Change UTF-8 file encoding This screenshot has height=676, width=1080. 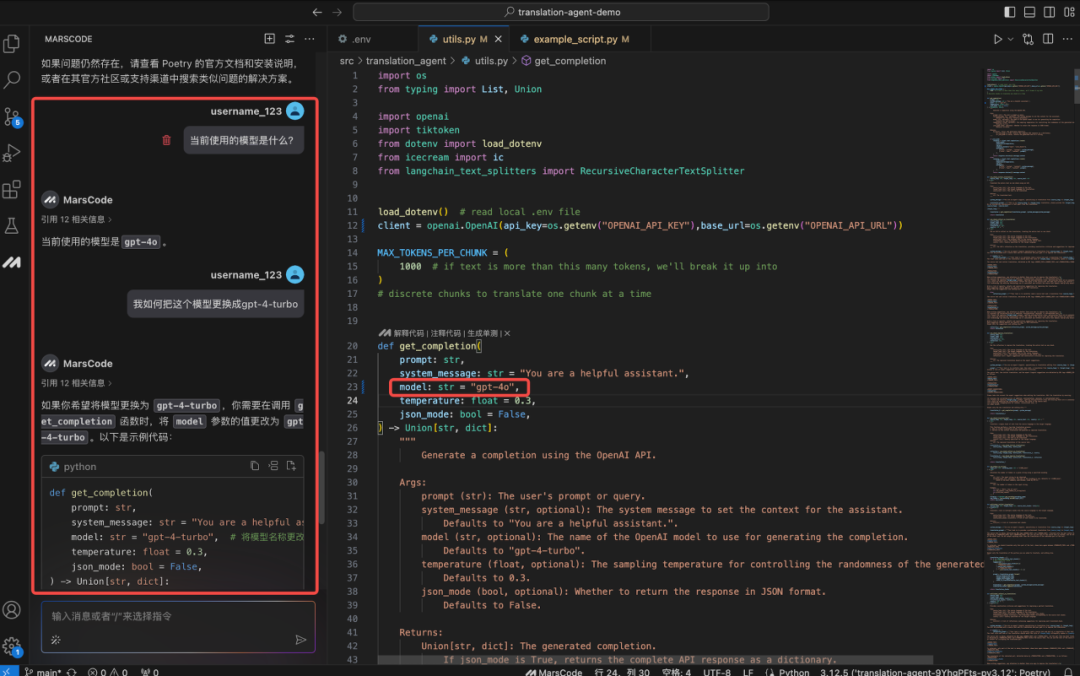click(716, 672)
